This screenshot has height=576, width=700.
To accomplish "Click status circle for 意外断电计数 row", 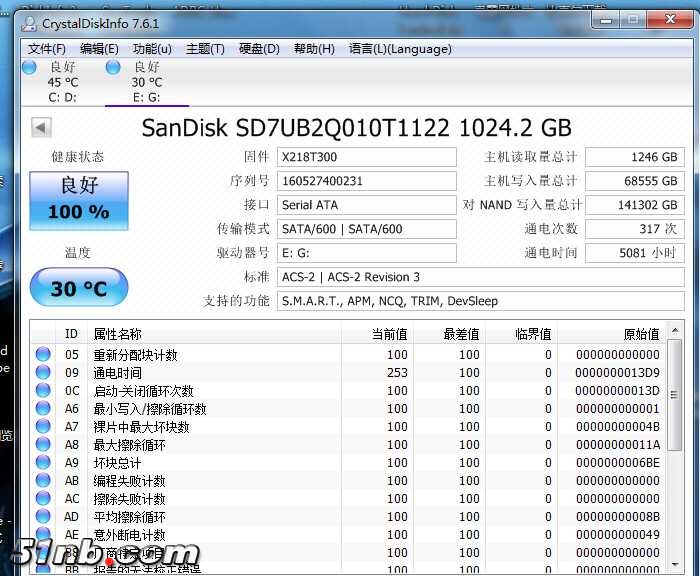I will (43, 535).
